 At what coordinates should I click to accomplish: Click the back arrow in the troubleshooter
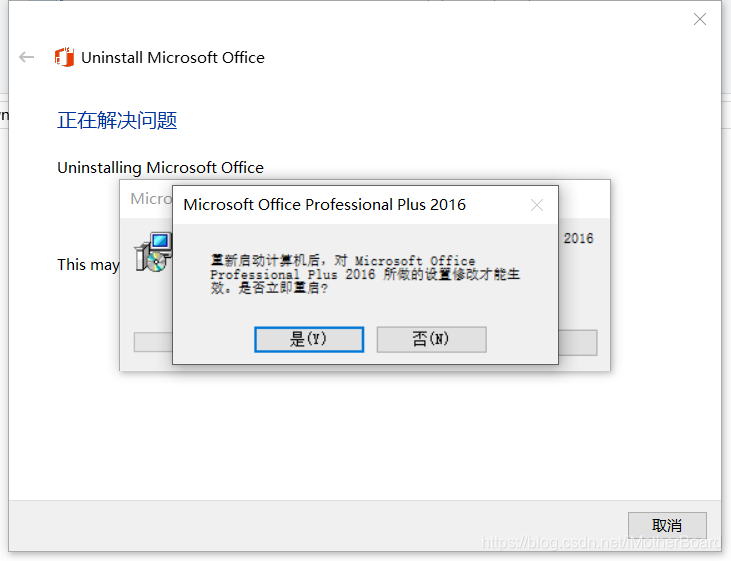(27, 57)
